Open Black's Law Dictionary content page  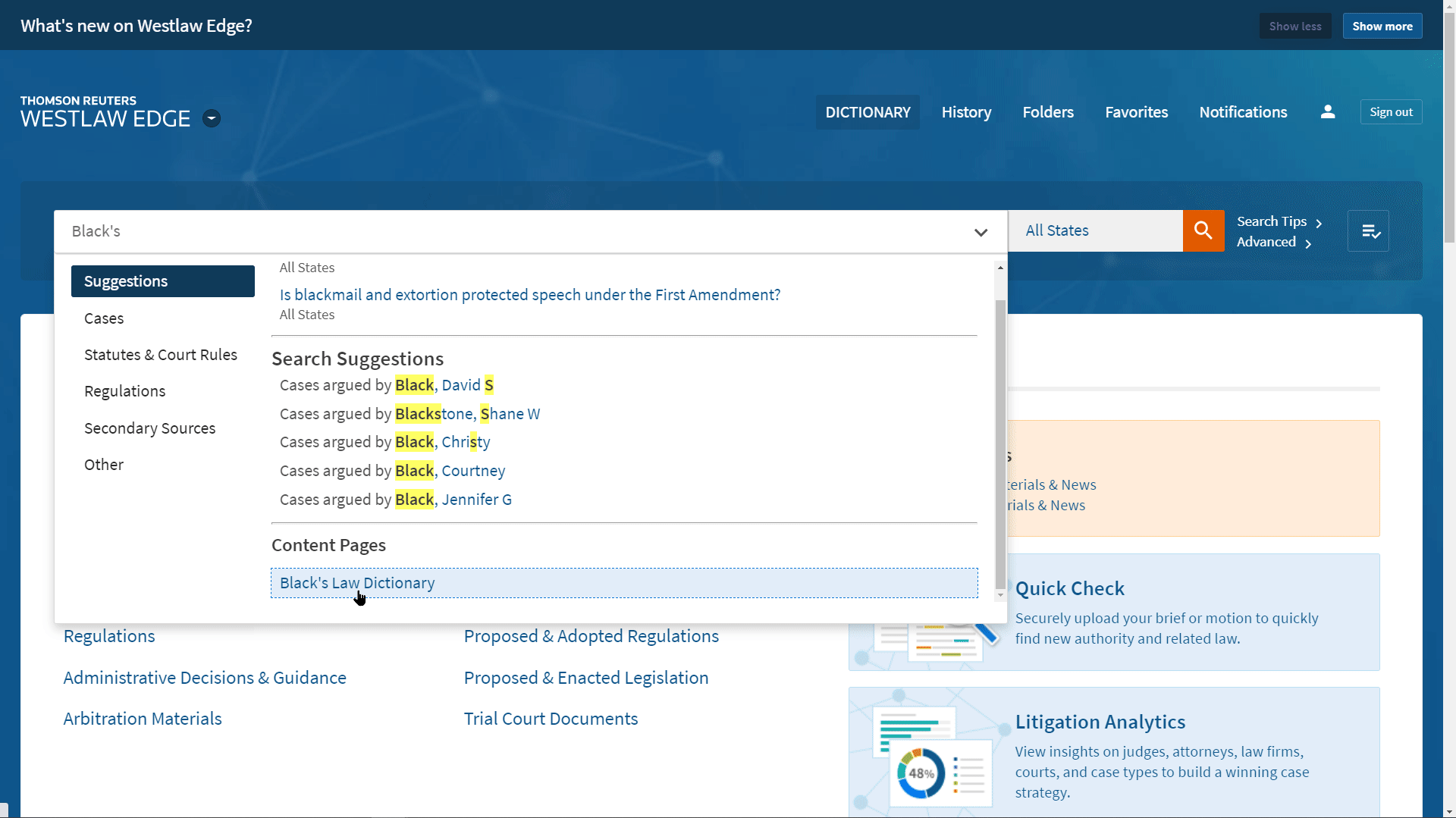[x=357, y=583]
